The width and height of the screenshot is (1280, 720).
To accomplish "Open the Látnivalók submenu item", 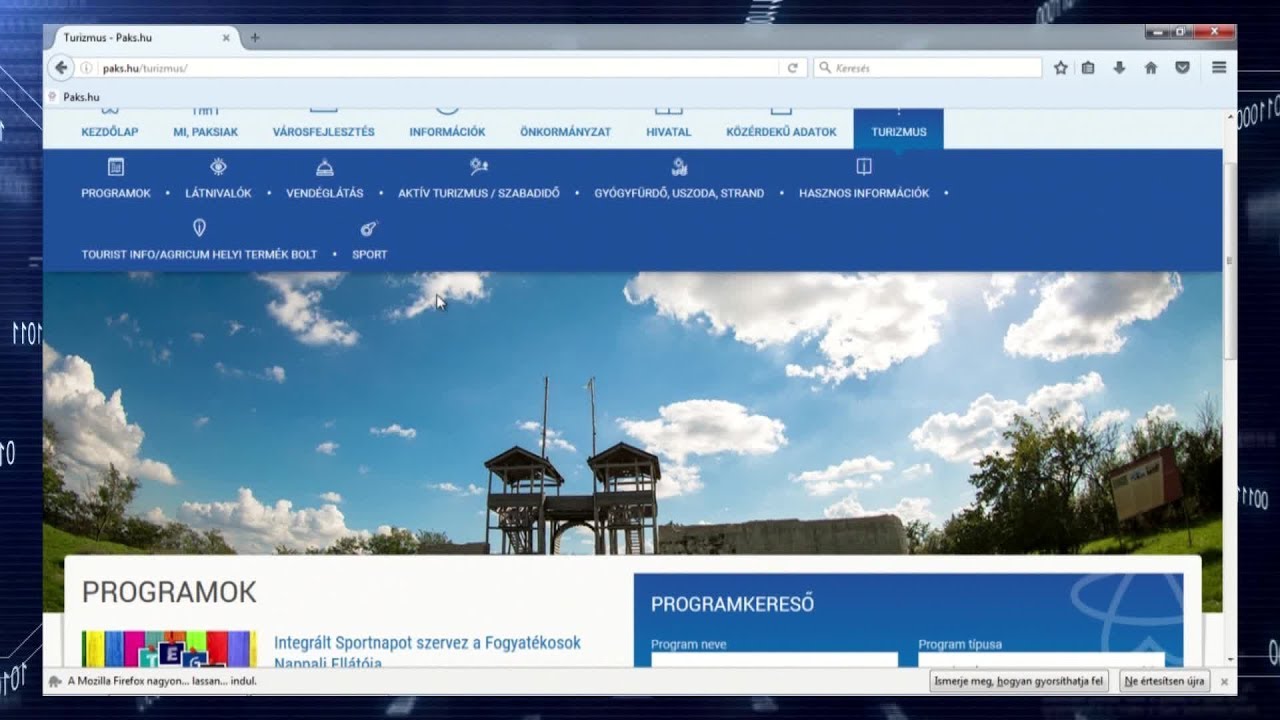I will (x=218, y=193).
